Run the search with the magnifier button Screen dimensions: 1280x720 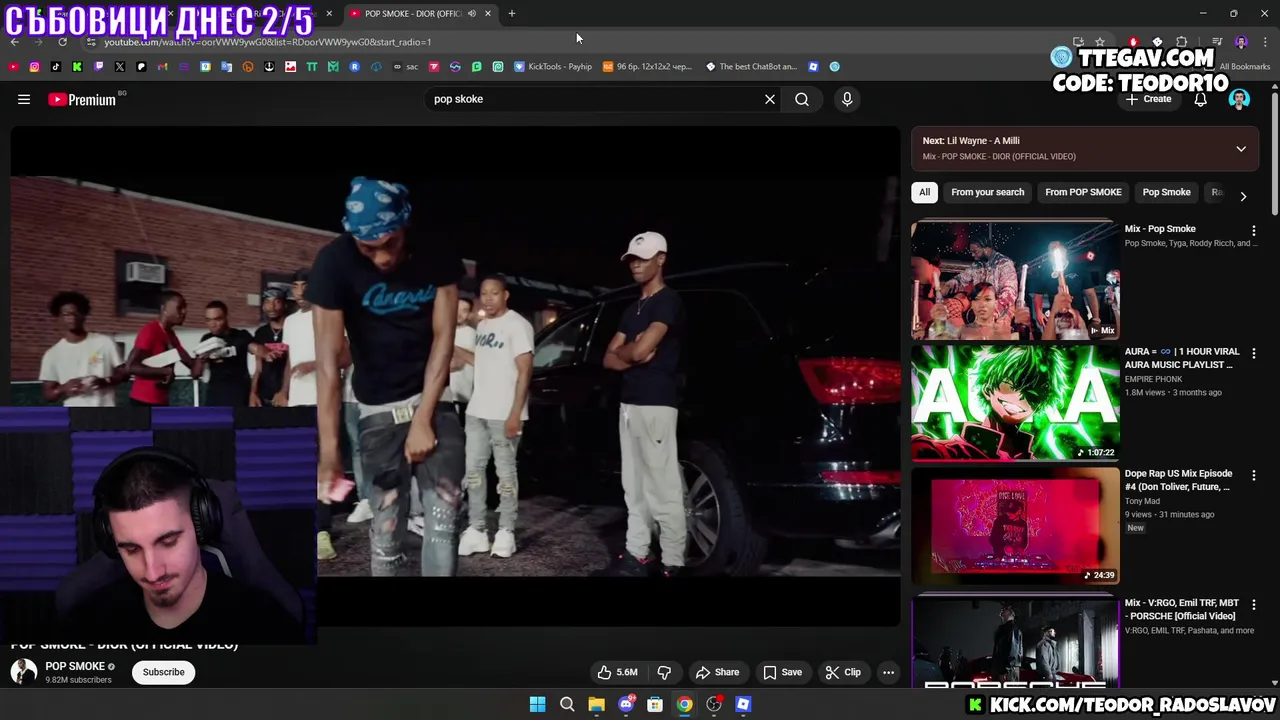click(x=802, y=99)
